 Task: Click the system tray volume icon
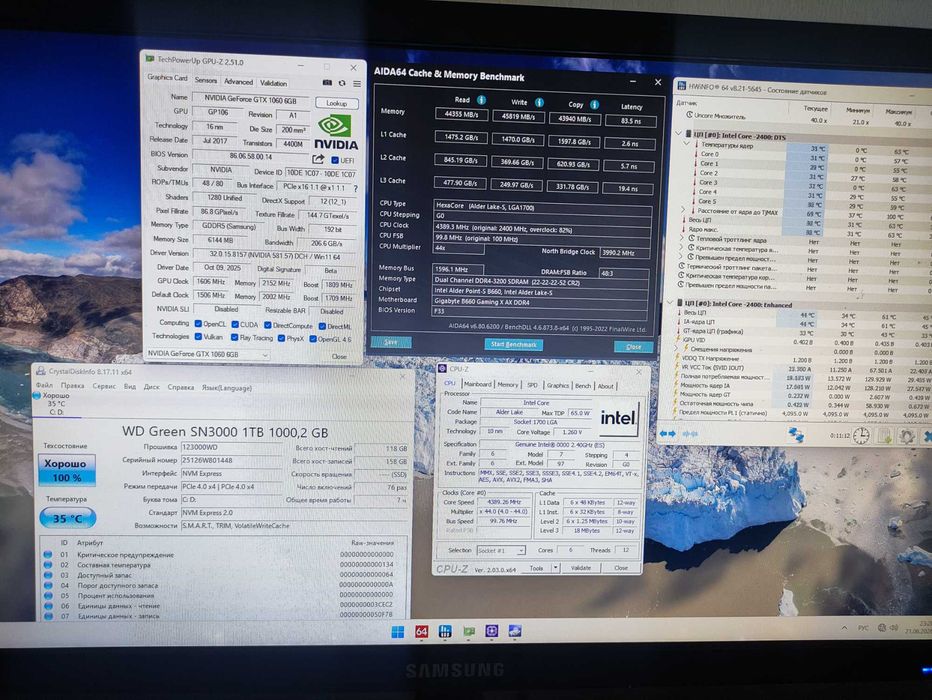(x=894, y=628)
